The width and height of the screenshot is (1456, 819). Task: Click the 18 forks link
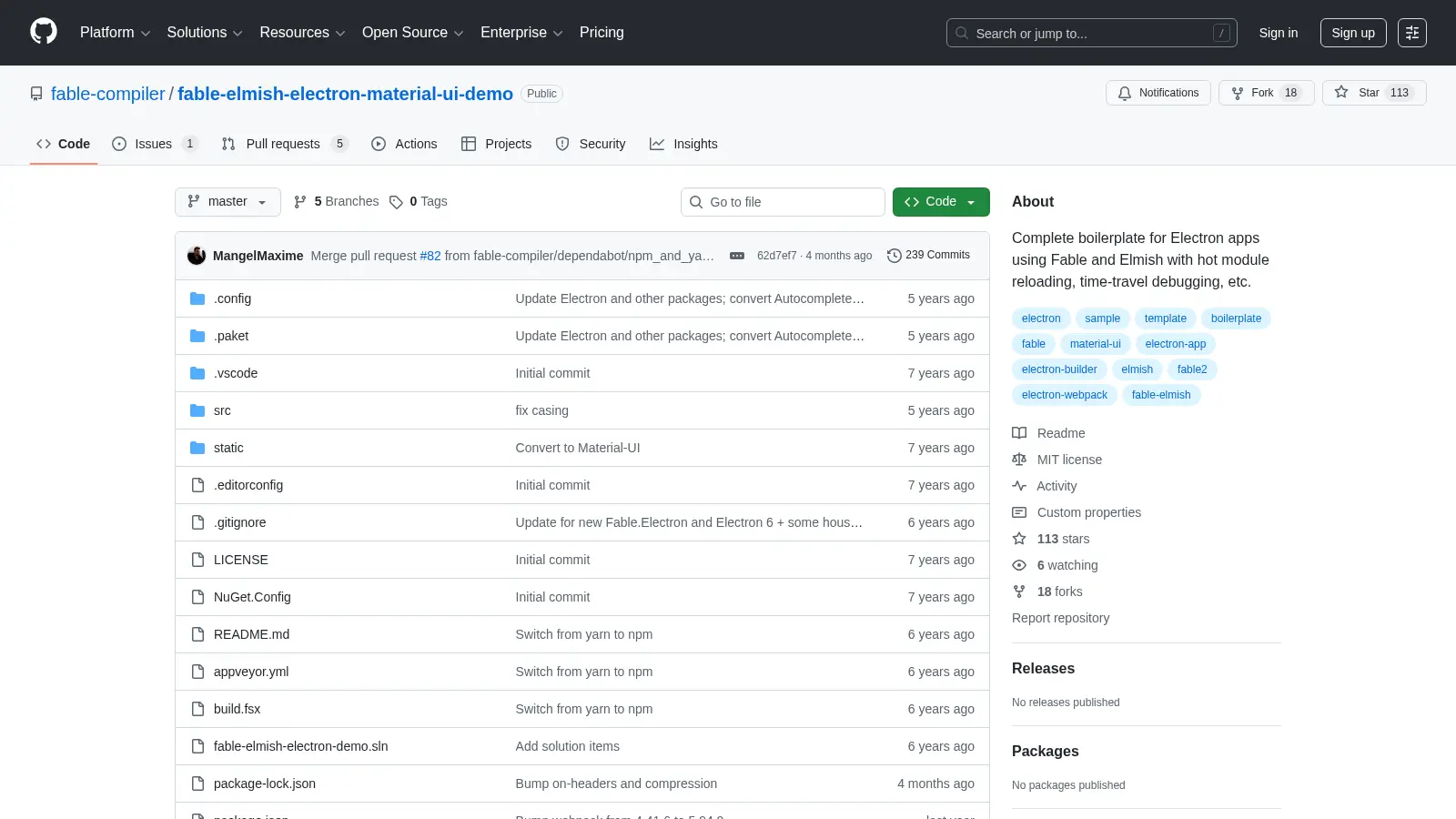[1060, 591]
